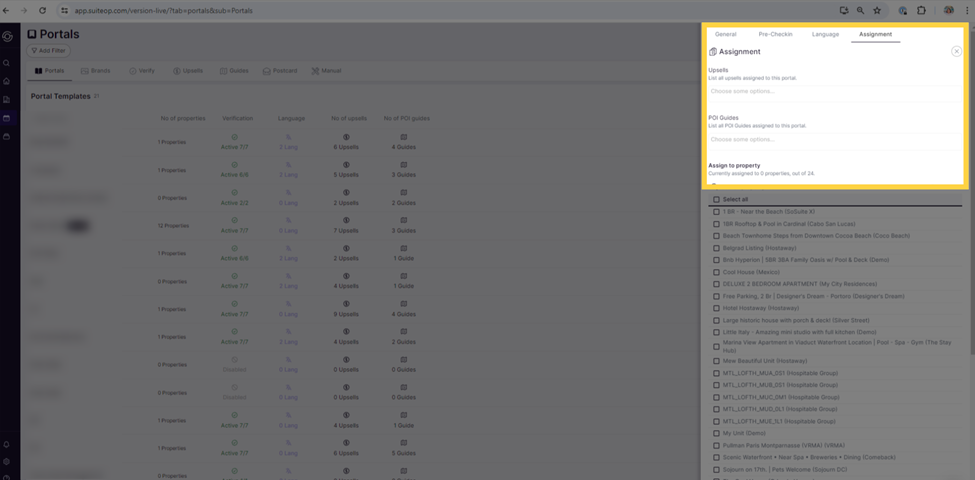Reload the page with the browser refresh icon

[x=42, y=10]
